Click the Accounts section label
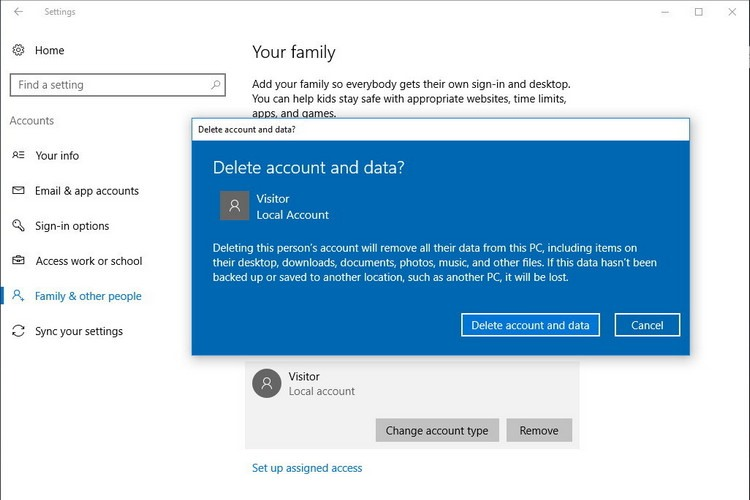The image size is (750, 500). (32, 121)
